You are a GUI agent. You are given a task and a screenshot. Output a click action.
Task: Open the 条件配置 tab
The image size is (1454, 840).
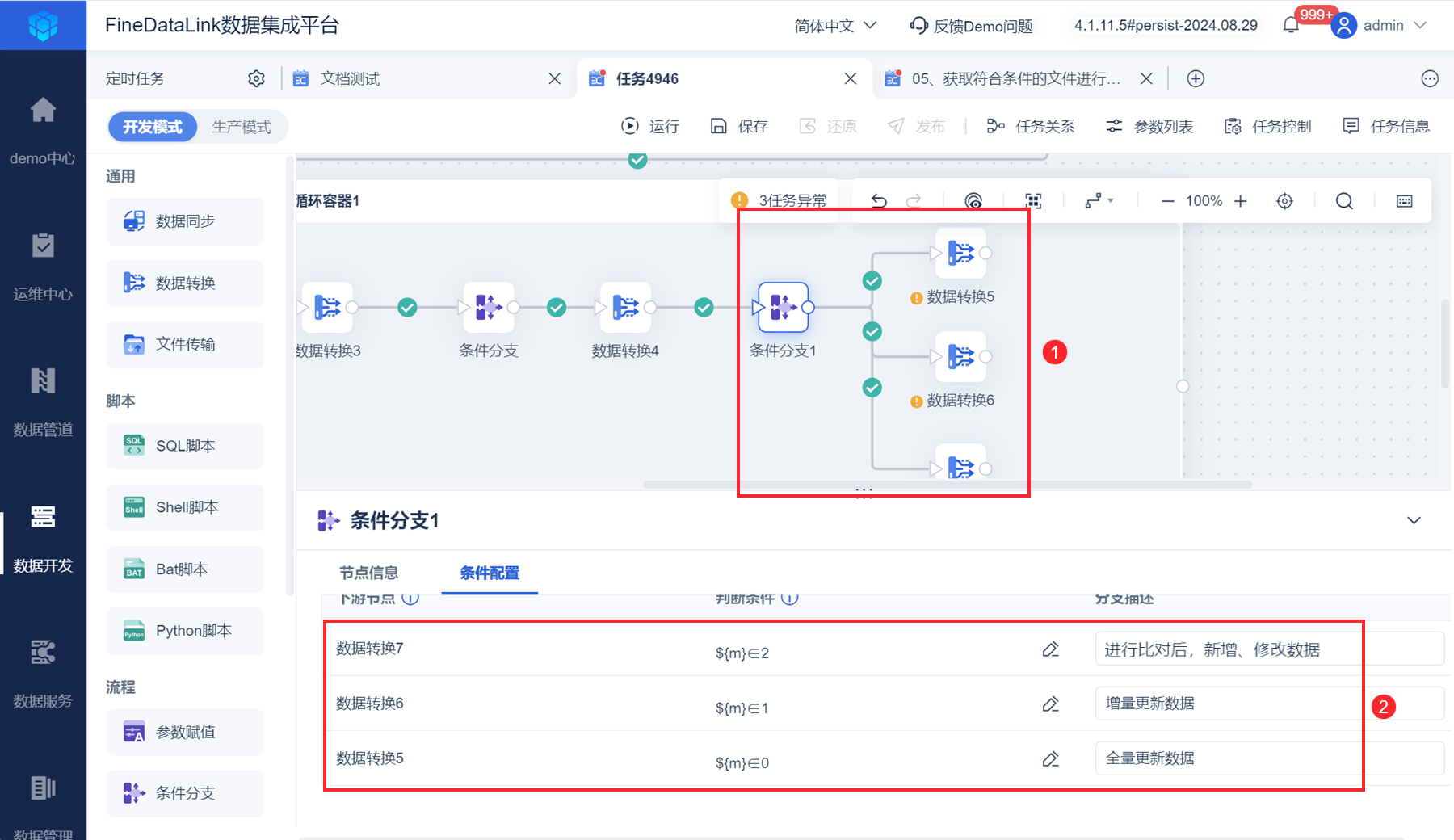tap(490, 573)
